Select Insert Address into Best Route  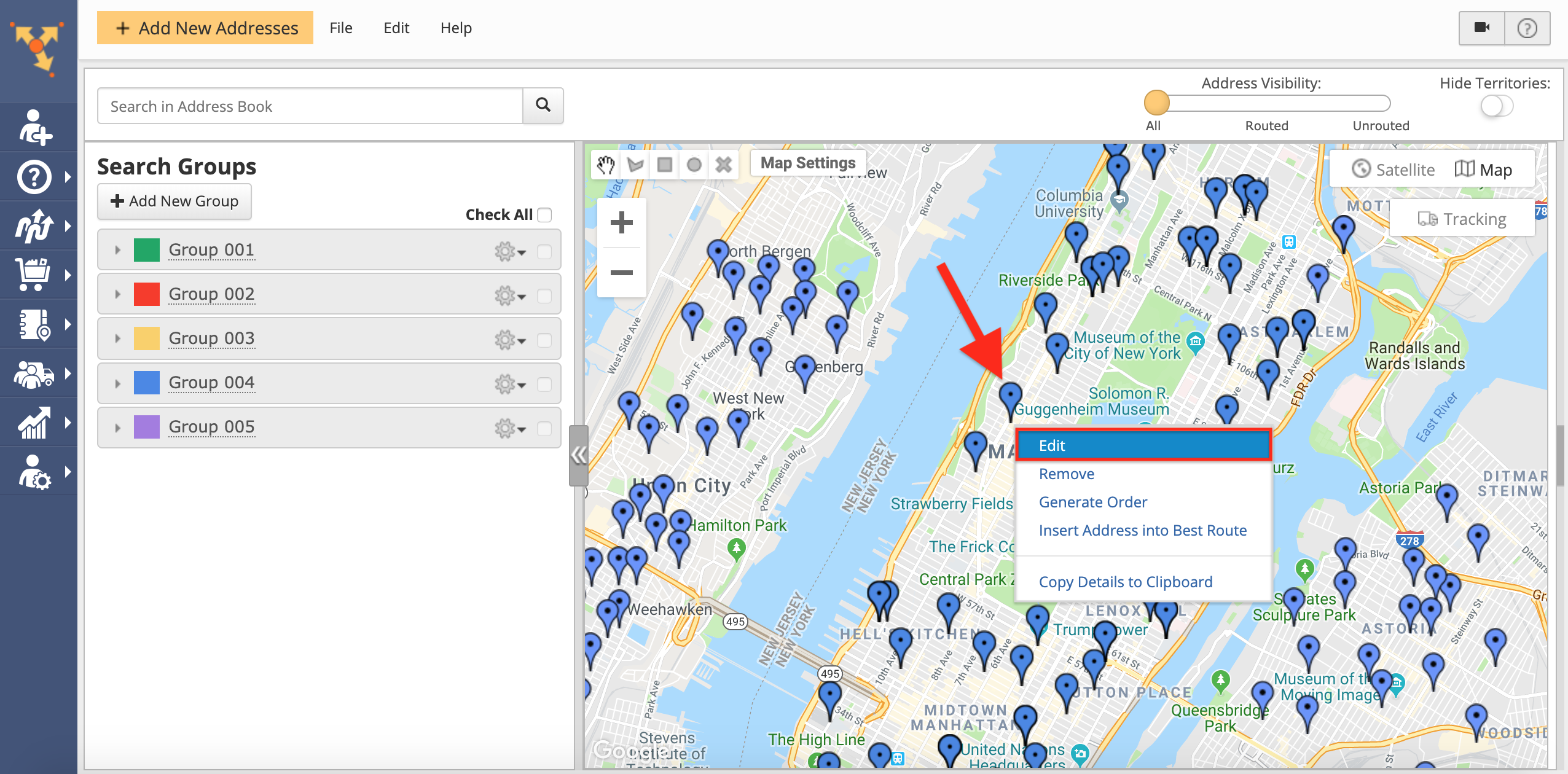coord(1143,530)
